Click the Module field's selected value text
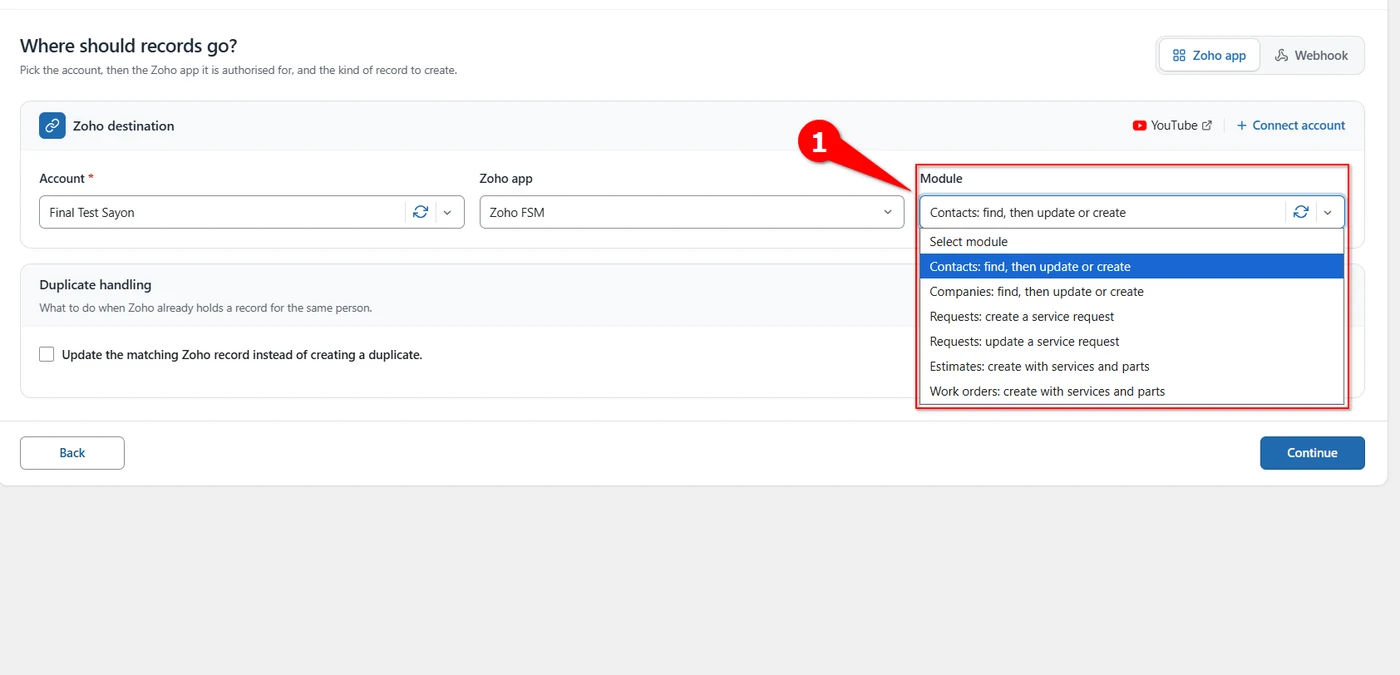Image resolution: width=1400 pixels, height=675 pixels. (1027, 213)
